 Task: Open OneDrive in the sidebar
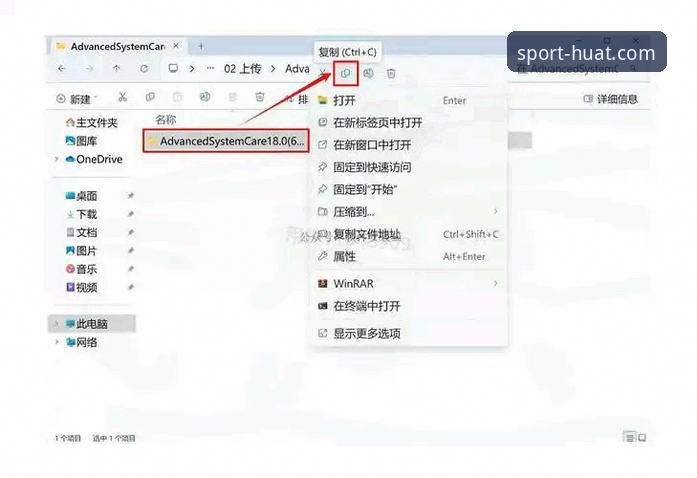[94, 159]
